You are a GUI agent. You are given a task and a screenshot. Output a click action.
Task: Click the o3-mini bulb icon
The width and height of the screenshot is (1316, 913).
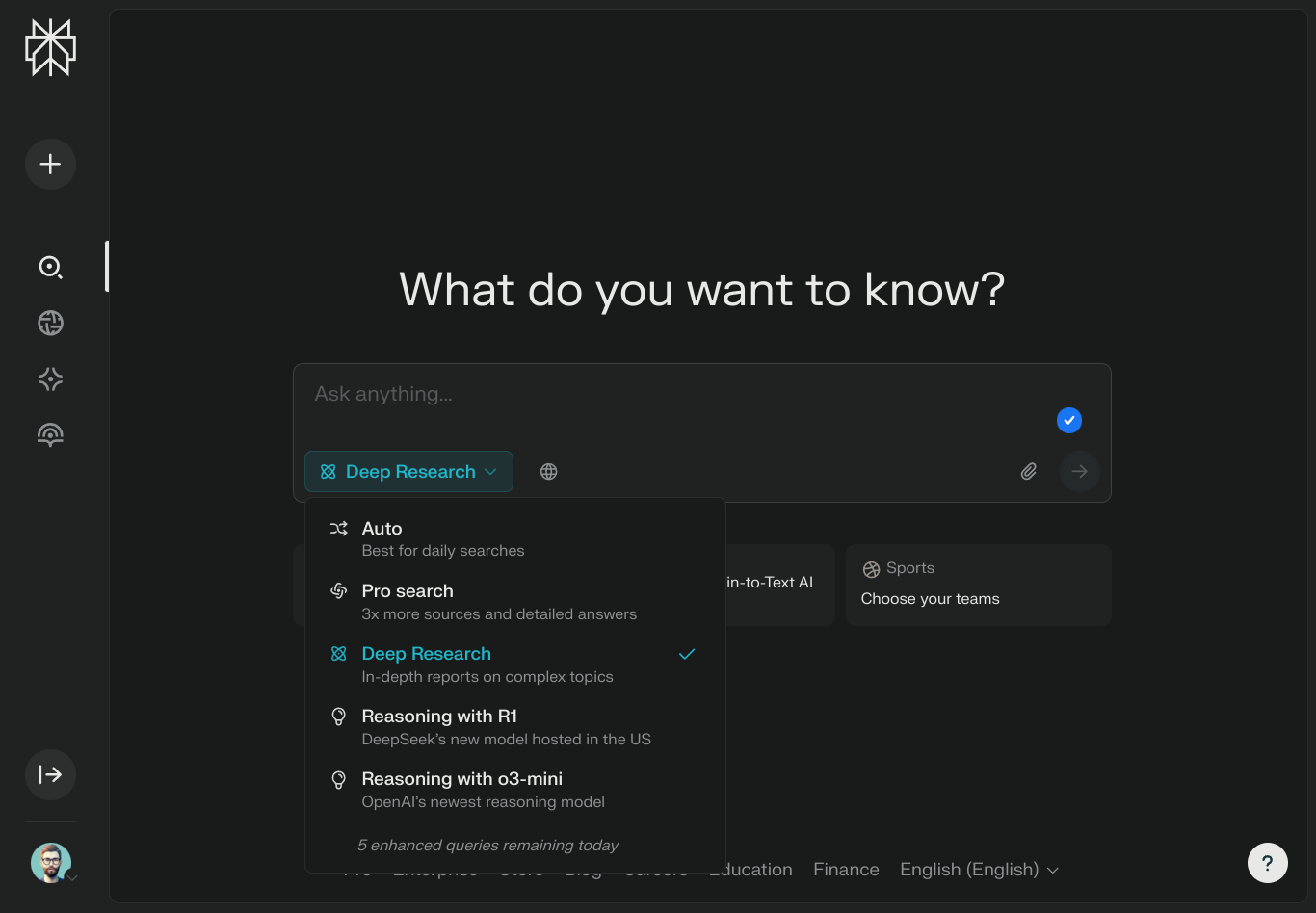click(x=338, y=779)
